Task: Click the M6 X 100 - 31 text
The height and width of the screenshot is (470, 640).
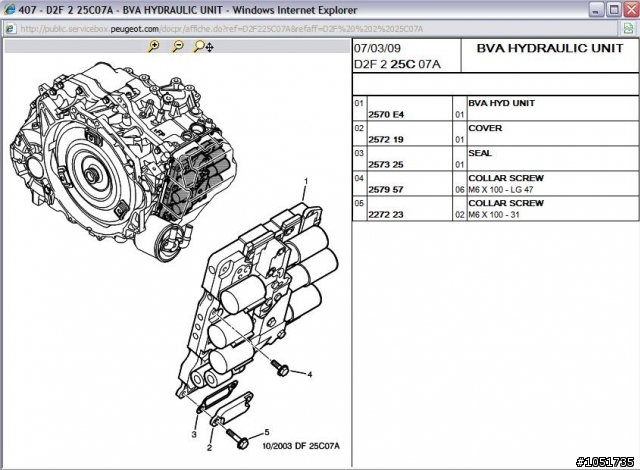Action: [x=494, y=215]
